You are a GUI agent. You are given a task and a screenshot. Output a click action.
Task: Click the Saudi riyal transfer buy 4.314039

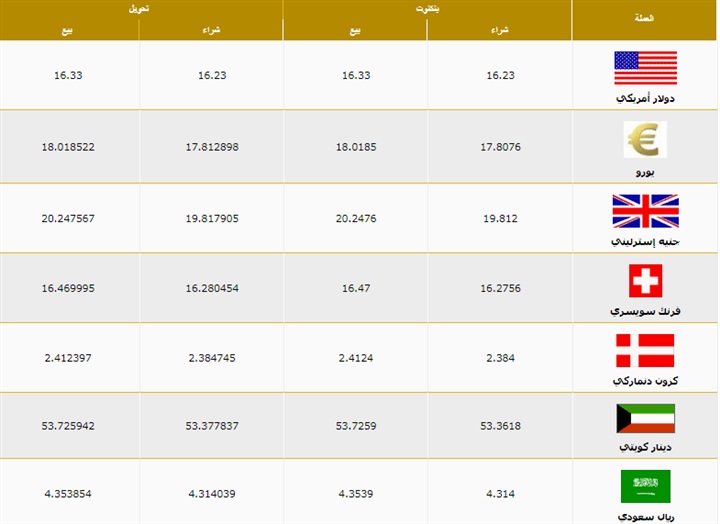[x=212, y=493]
